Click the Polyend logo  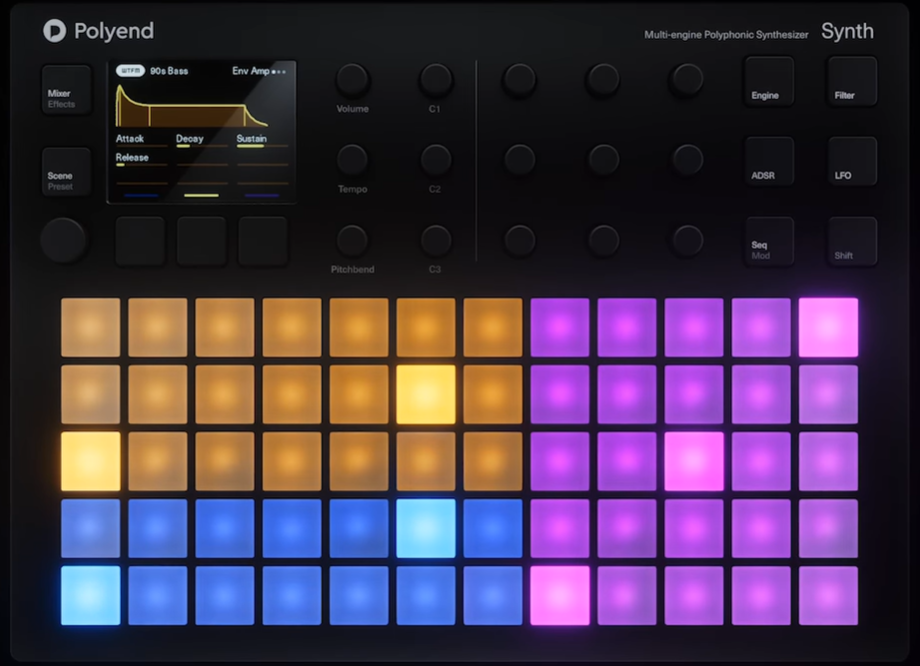point(98,31)
